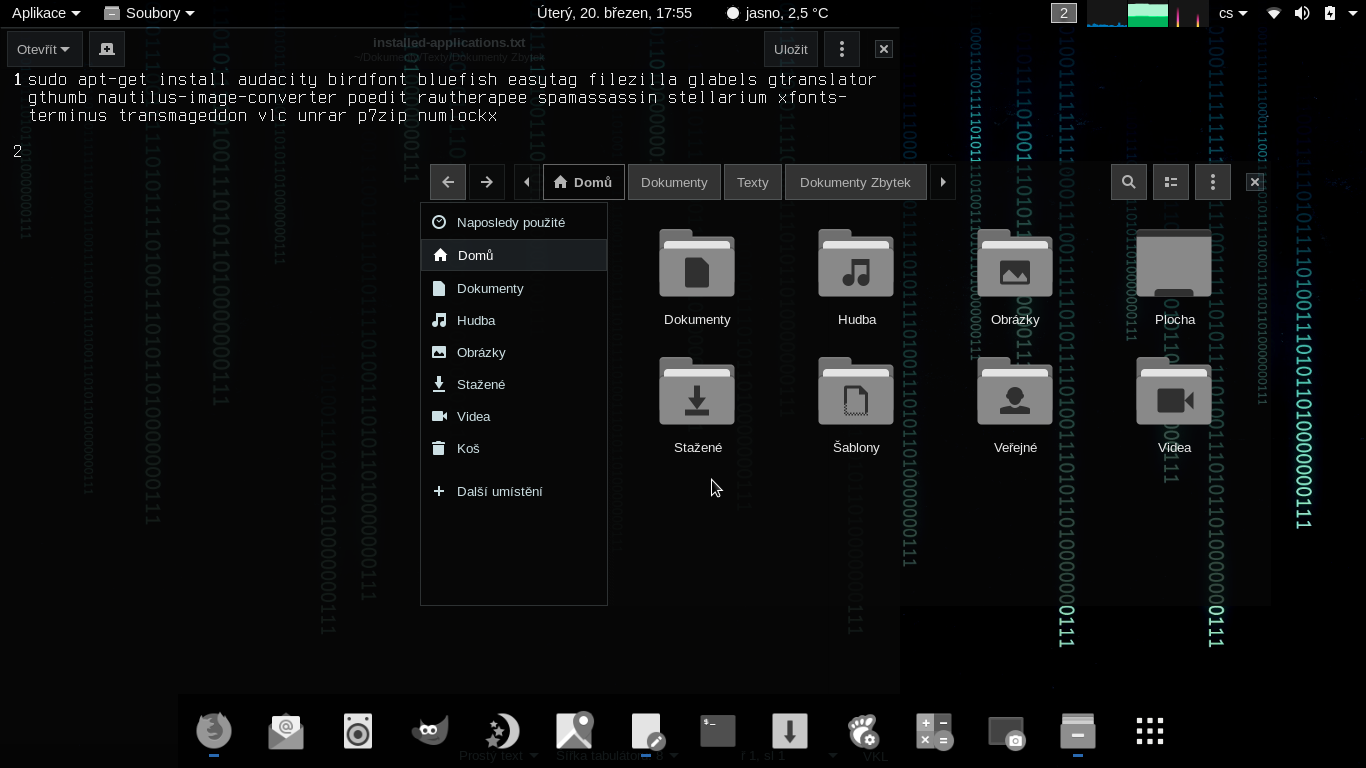The image size is (1366, 768).
Task: Select Obrázky in the Files sidebar
Action: click(514, 352)
